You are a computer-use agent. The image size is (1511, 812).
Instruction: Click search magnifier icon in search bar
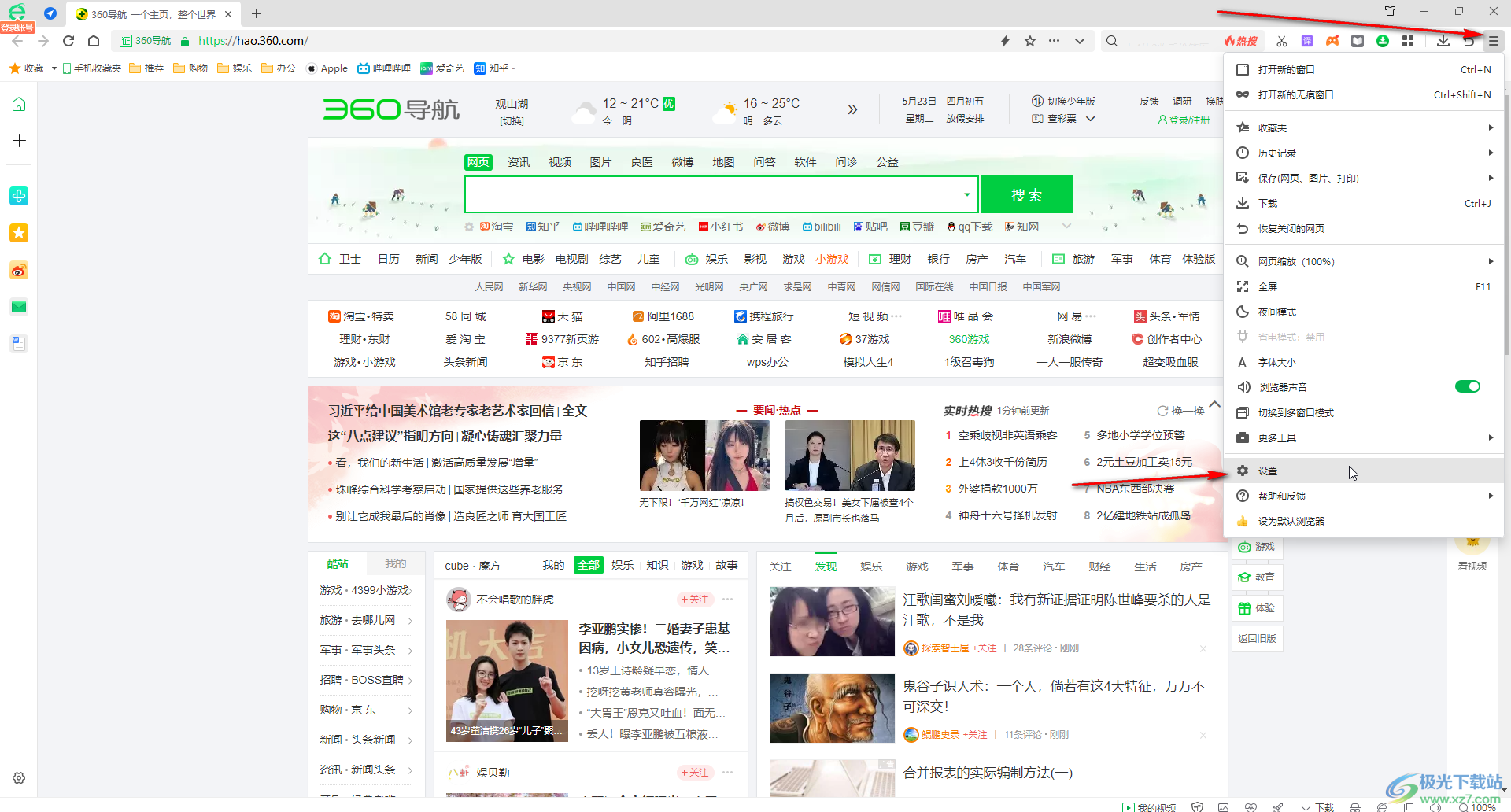(1111, 41)
